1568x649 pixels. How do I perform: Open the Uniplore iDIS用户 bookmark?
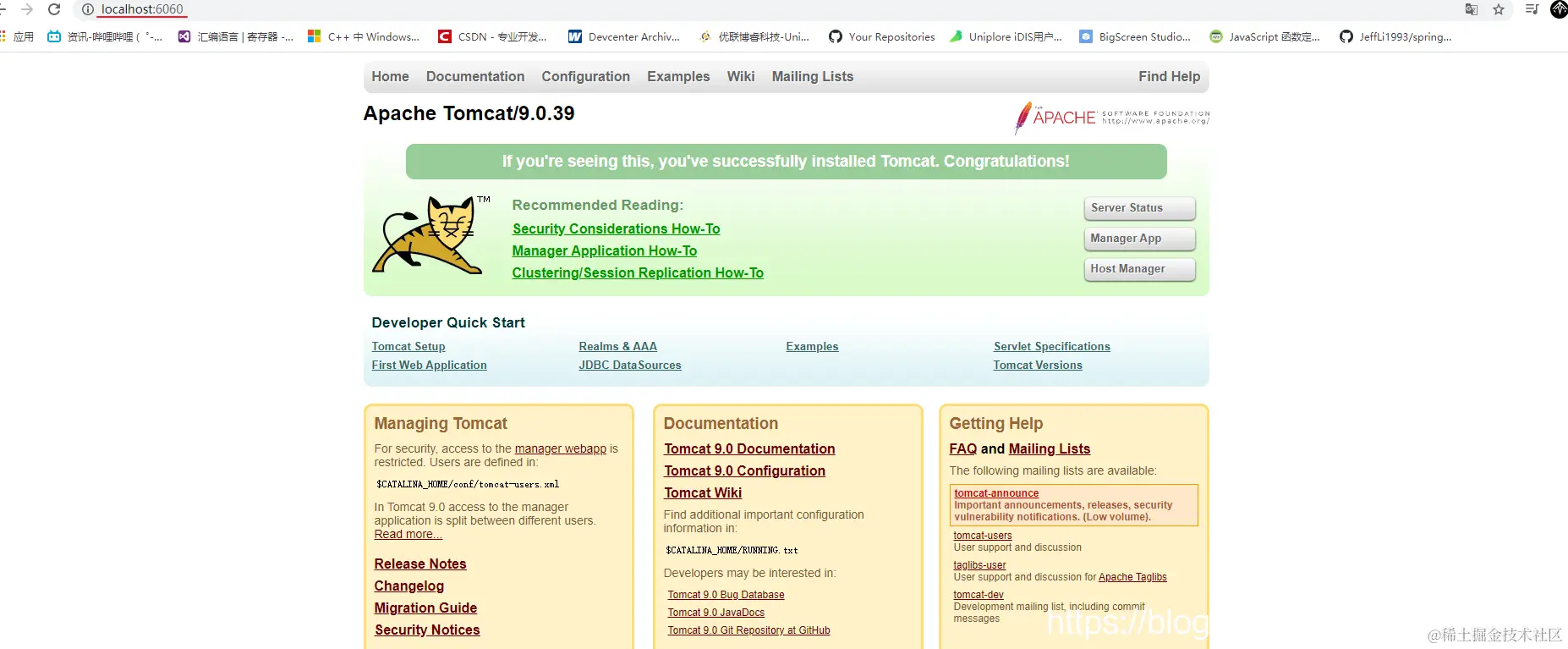1006,36
